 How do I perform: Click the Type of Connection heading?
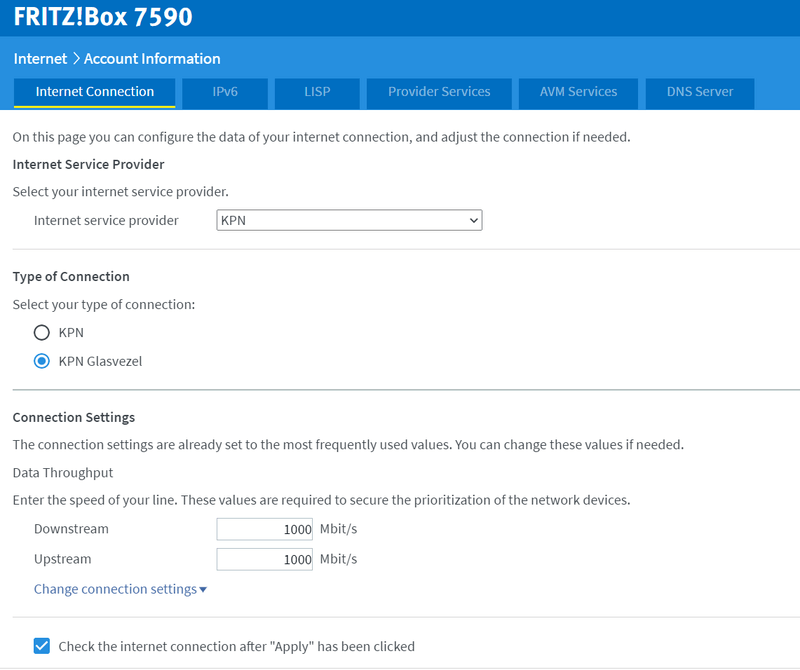tap(71, 277)
